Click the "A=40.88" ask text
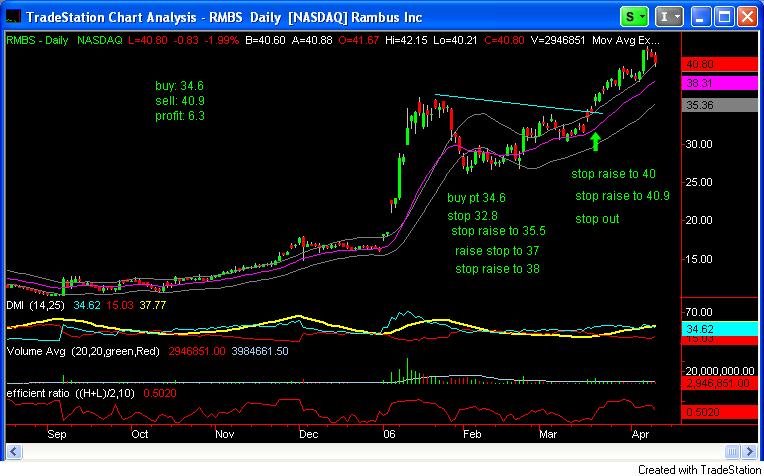Viewport: 764px width, 476px height. (x=312, y=40)
